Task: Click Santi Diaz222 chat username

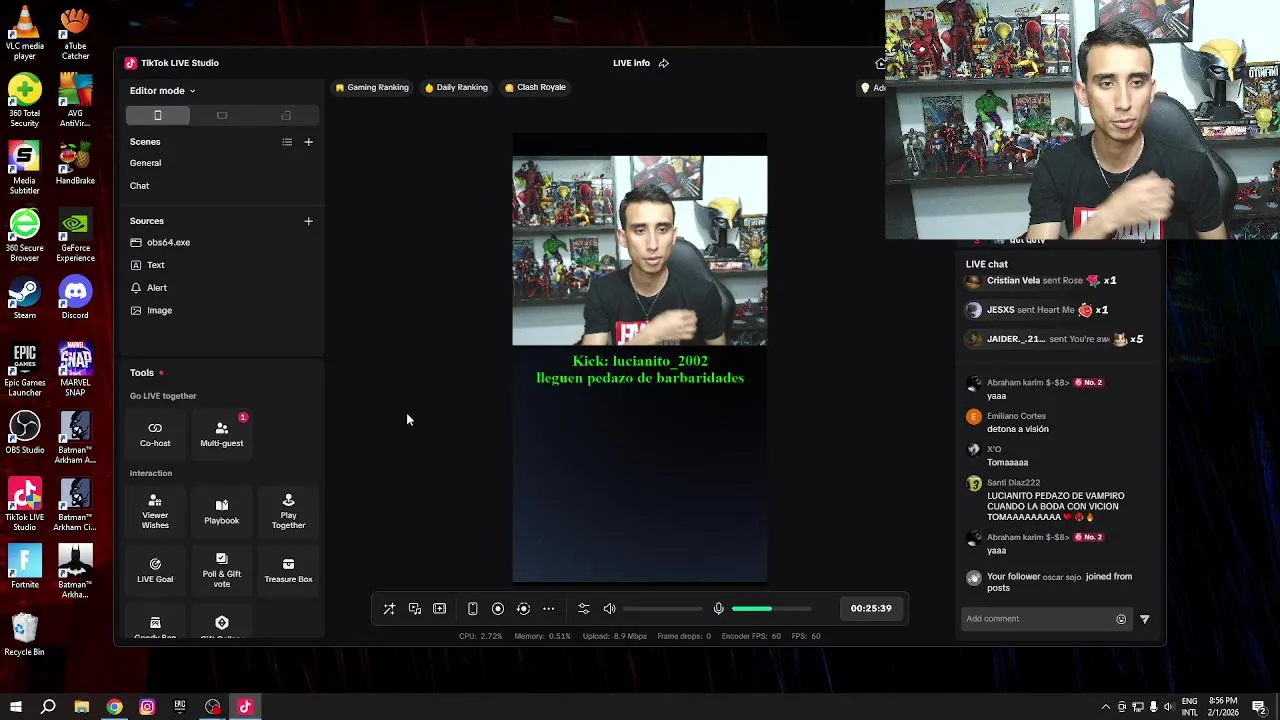Action: 1013,483
